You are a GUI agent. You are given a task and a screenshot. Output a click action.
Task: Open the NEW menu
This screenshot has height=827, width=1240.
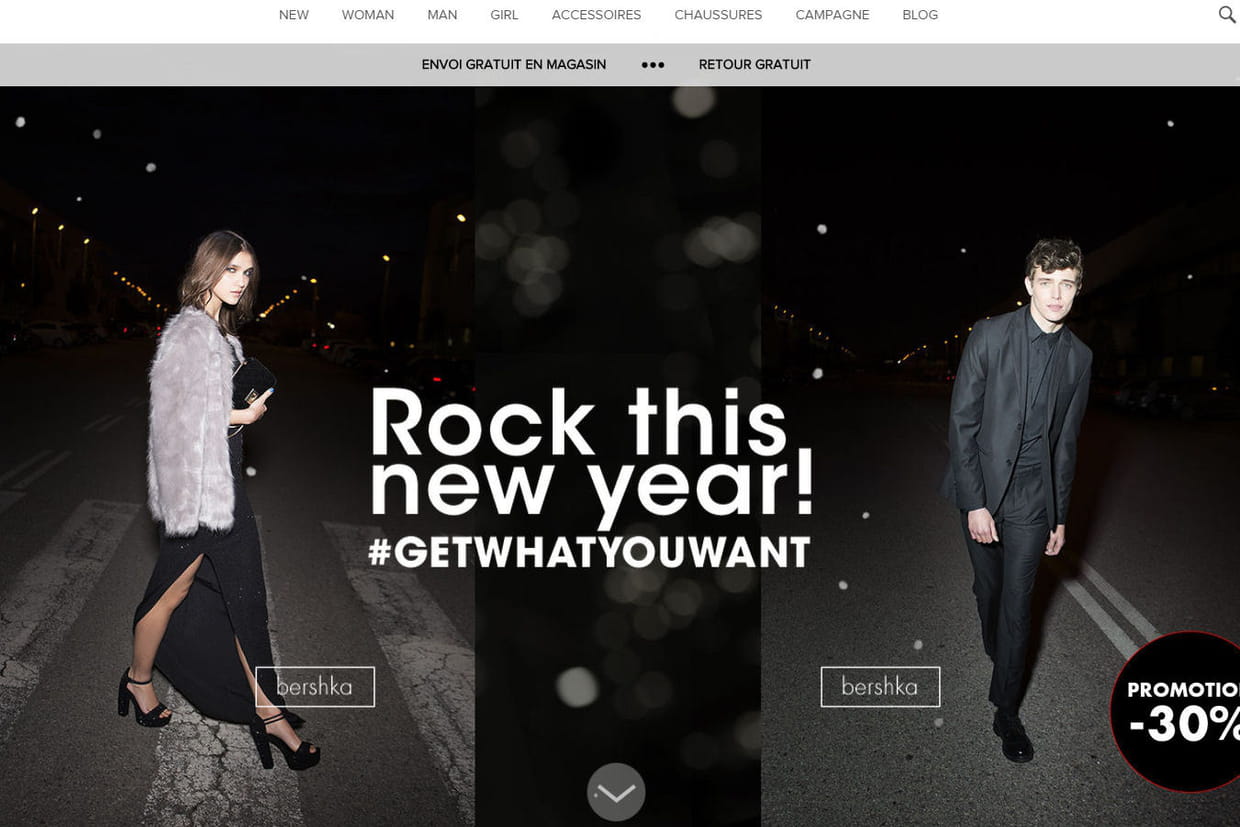tap(294, 15)
